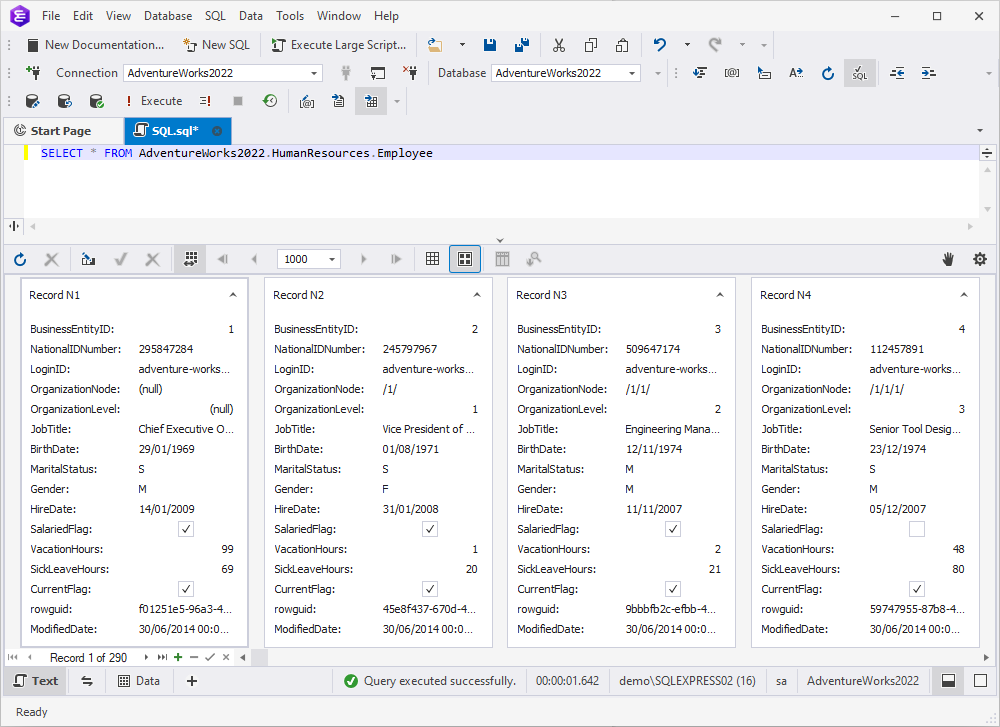Viewport: 1000px width, 727px height.
Task: Switch to Data view tab at bottom
Action: coord(139,680)
